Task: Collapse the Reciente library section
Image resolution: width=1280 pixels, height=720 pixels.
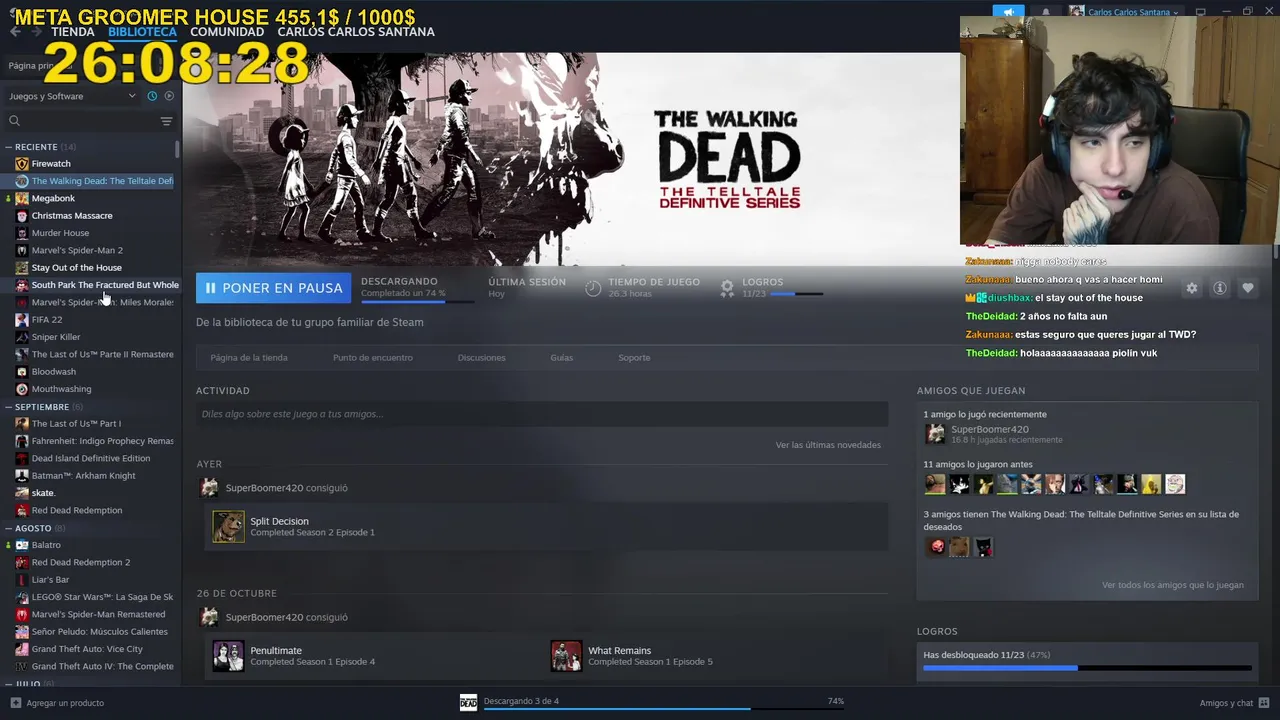Action: (8, 147)
